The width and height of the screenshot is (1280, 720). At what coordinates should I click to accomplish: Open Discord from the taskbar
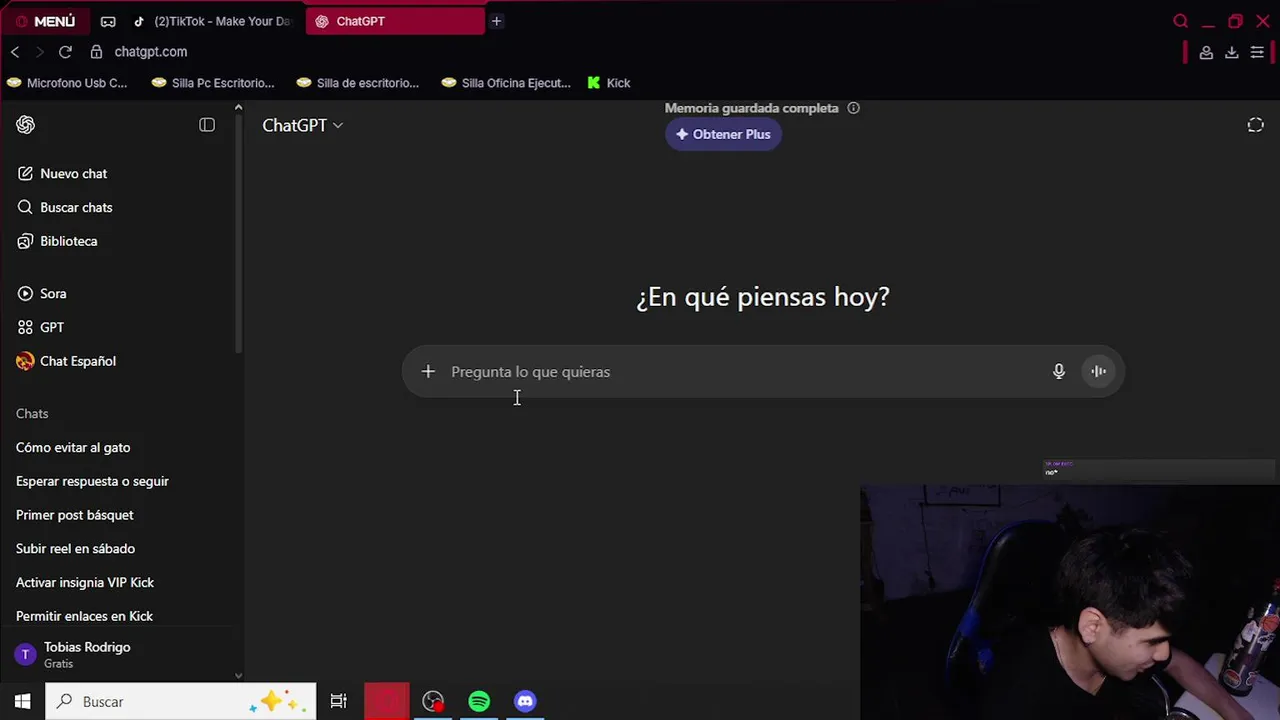pos(525,702)
